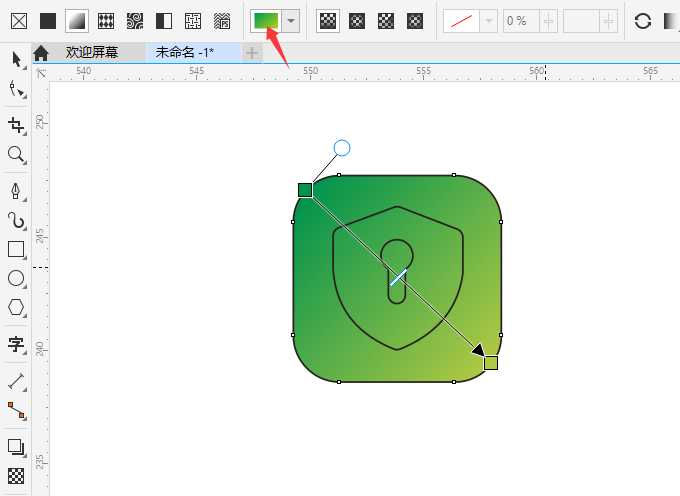680x496 pixels.
Task: Click the node color swatch with red slash
Action: [x=461, y=21]
